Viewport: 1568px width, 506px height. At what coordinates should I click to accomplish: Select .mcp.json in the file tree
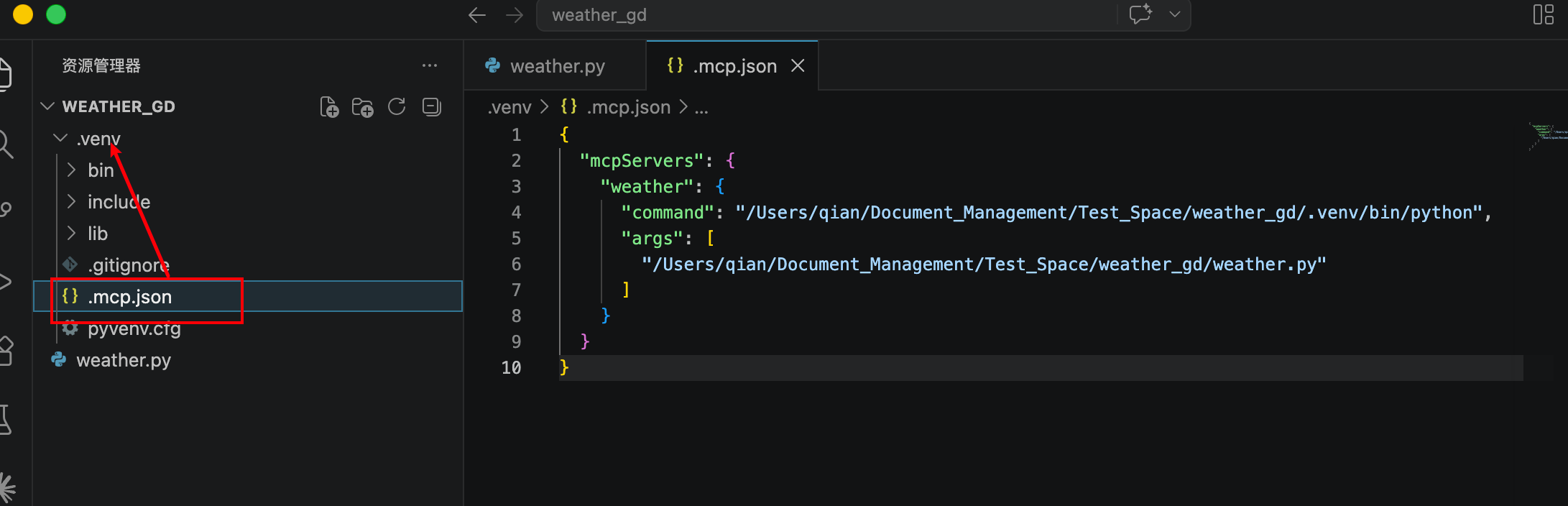(248, 296)
